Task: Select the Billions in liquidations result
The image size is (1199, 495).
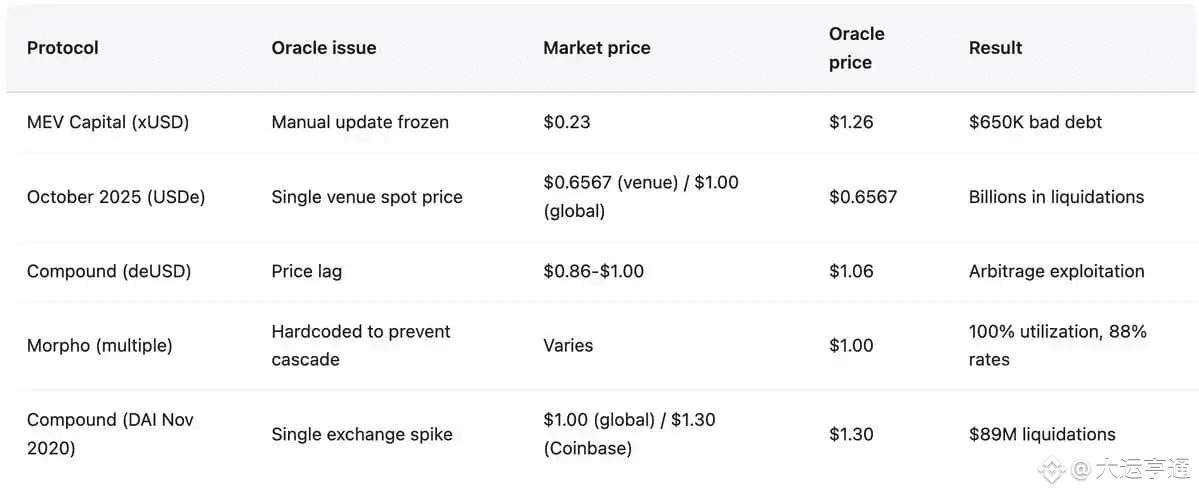Action: pos(1056,197)
